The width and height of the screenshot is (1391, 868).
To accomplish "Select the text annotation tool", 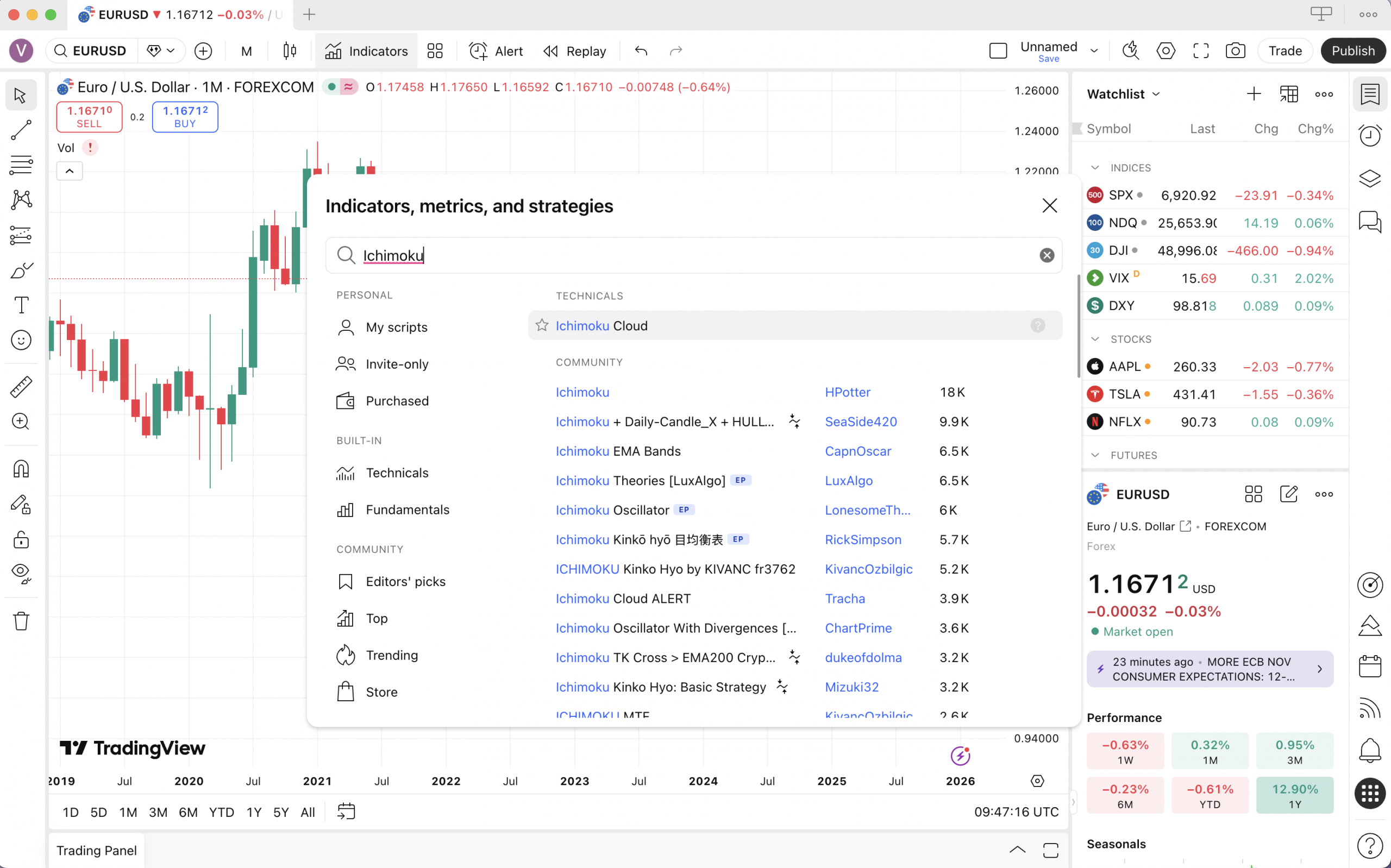I will 21,304.
